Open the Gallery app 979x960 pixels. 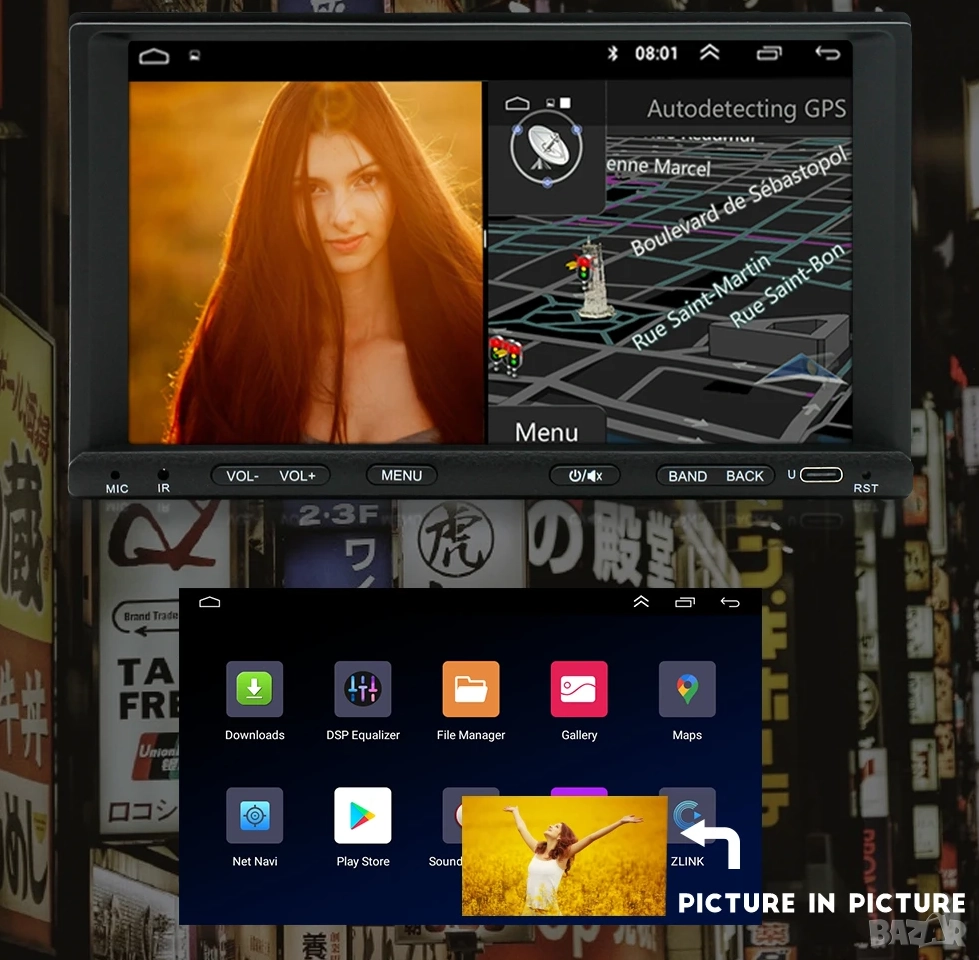pyautogui.click(x=578, y=689)
